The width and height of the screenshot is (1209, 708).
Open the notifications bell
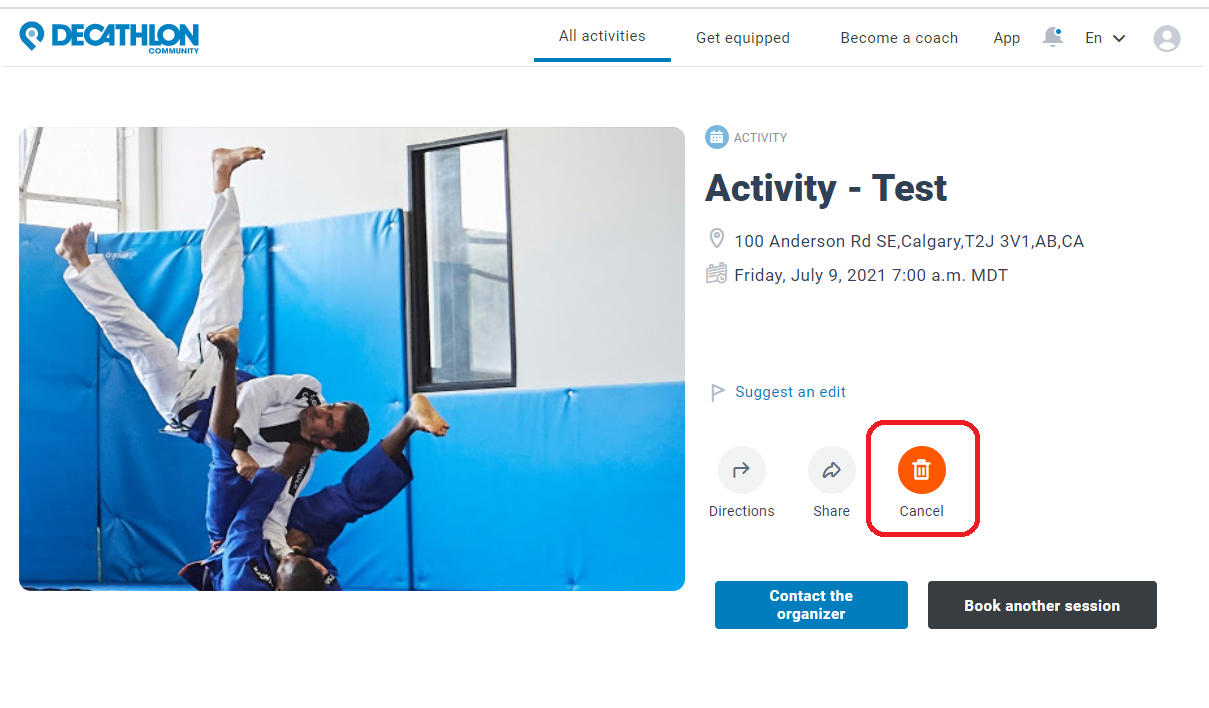1052,37
